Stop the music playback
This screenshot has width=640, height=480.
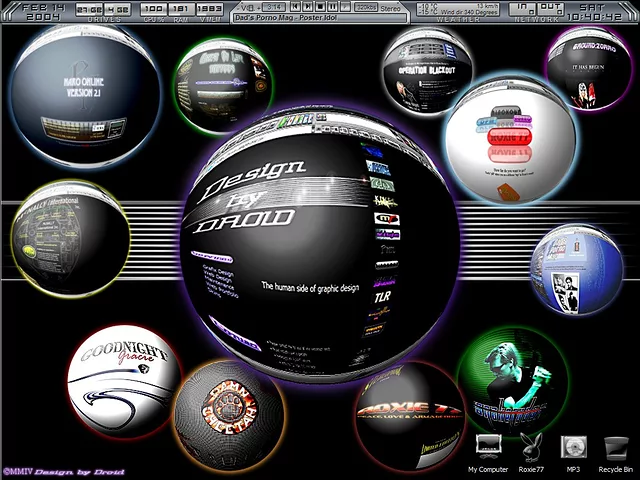[x=321, y=8]
